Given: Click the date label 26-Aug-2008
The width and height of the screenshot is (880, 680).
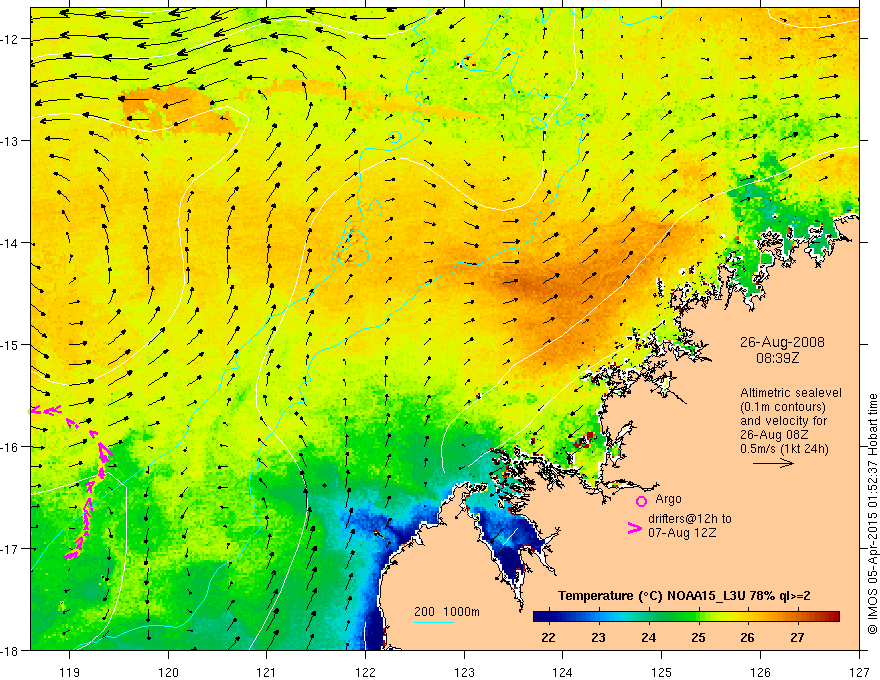Looking at the screenshot, I should tap(782, 342).
